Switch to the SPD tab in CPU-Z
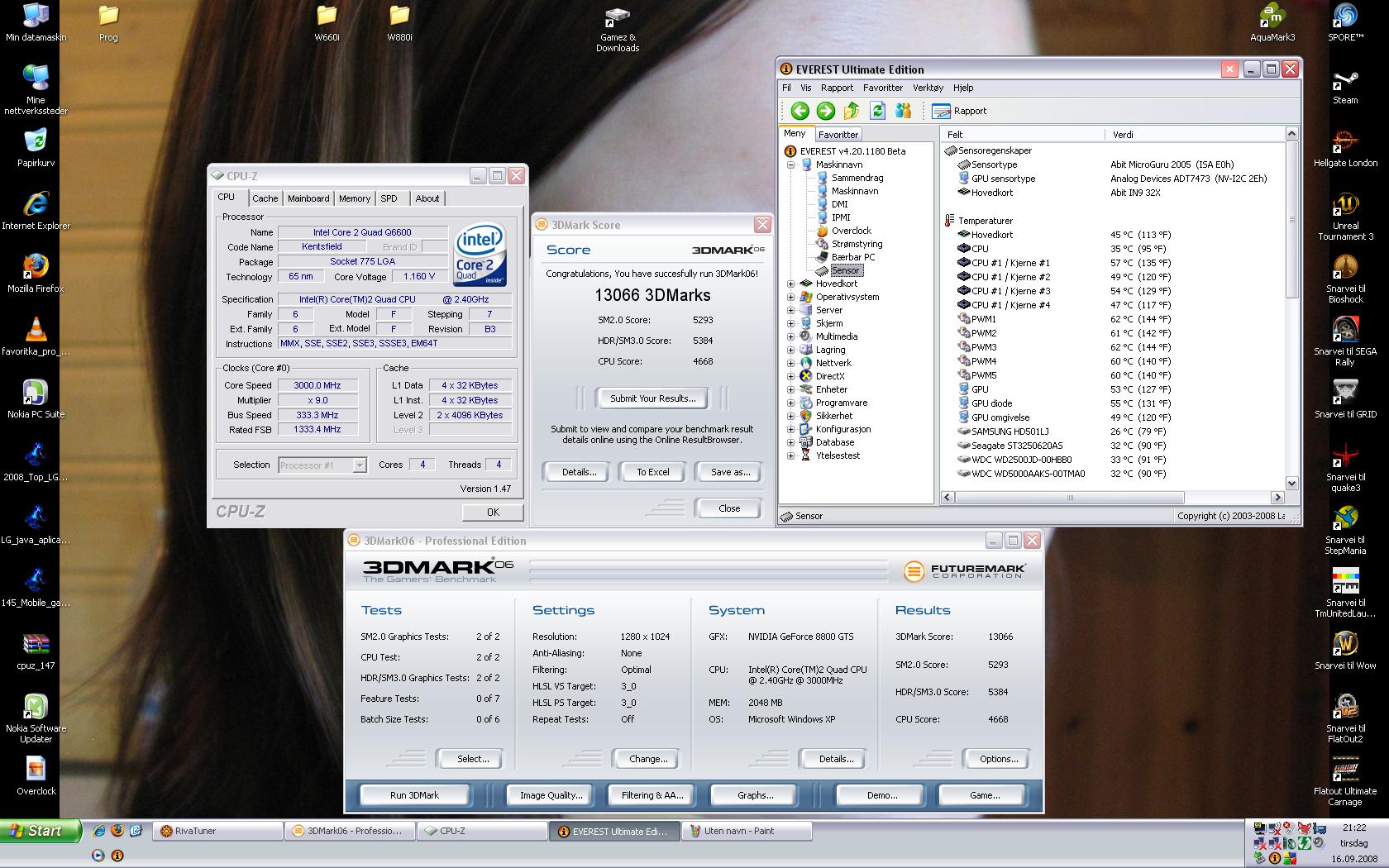 [x=389, y=198]
